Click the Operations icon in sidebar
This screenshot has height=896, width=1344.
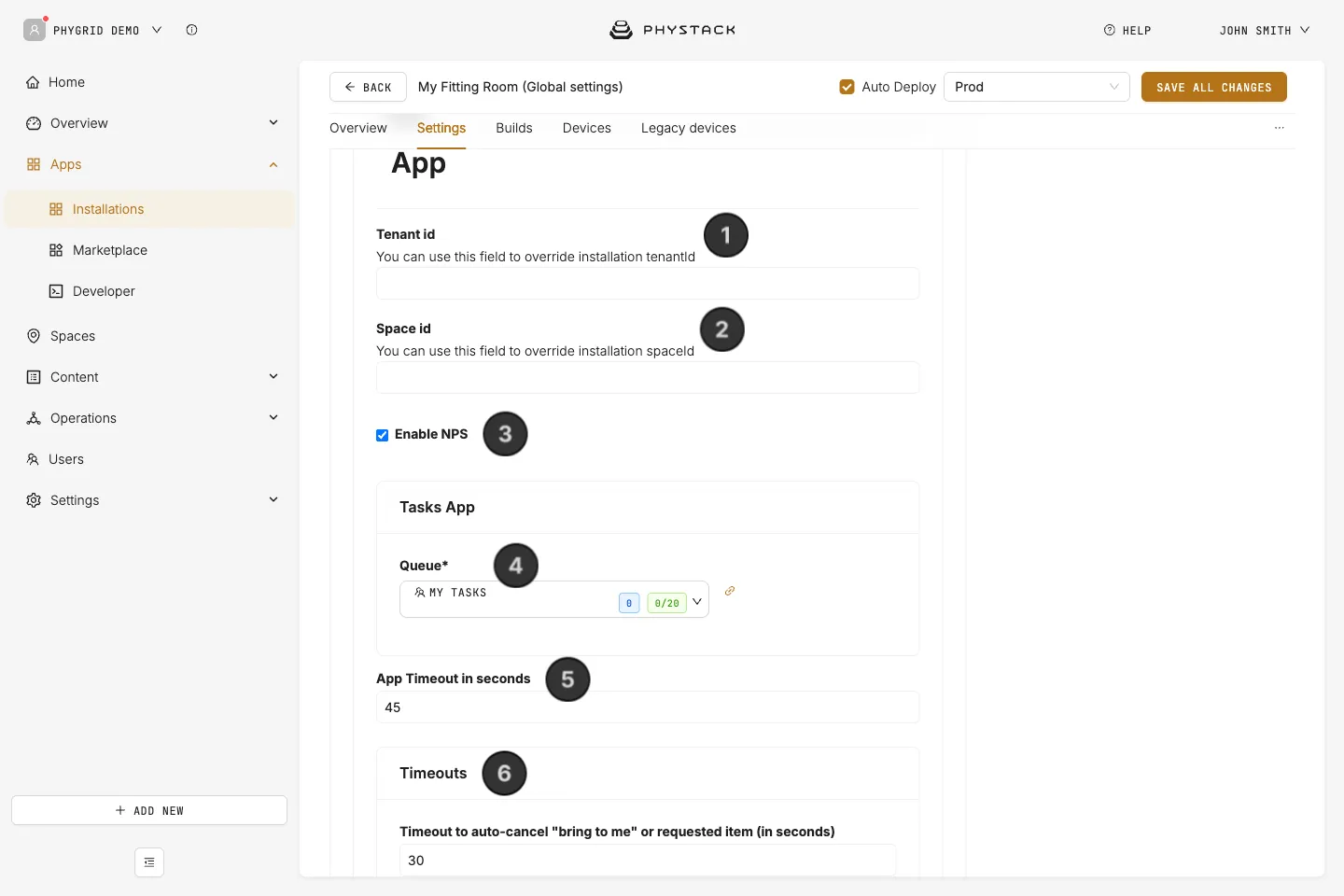34,418
